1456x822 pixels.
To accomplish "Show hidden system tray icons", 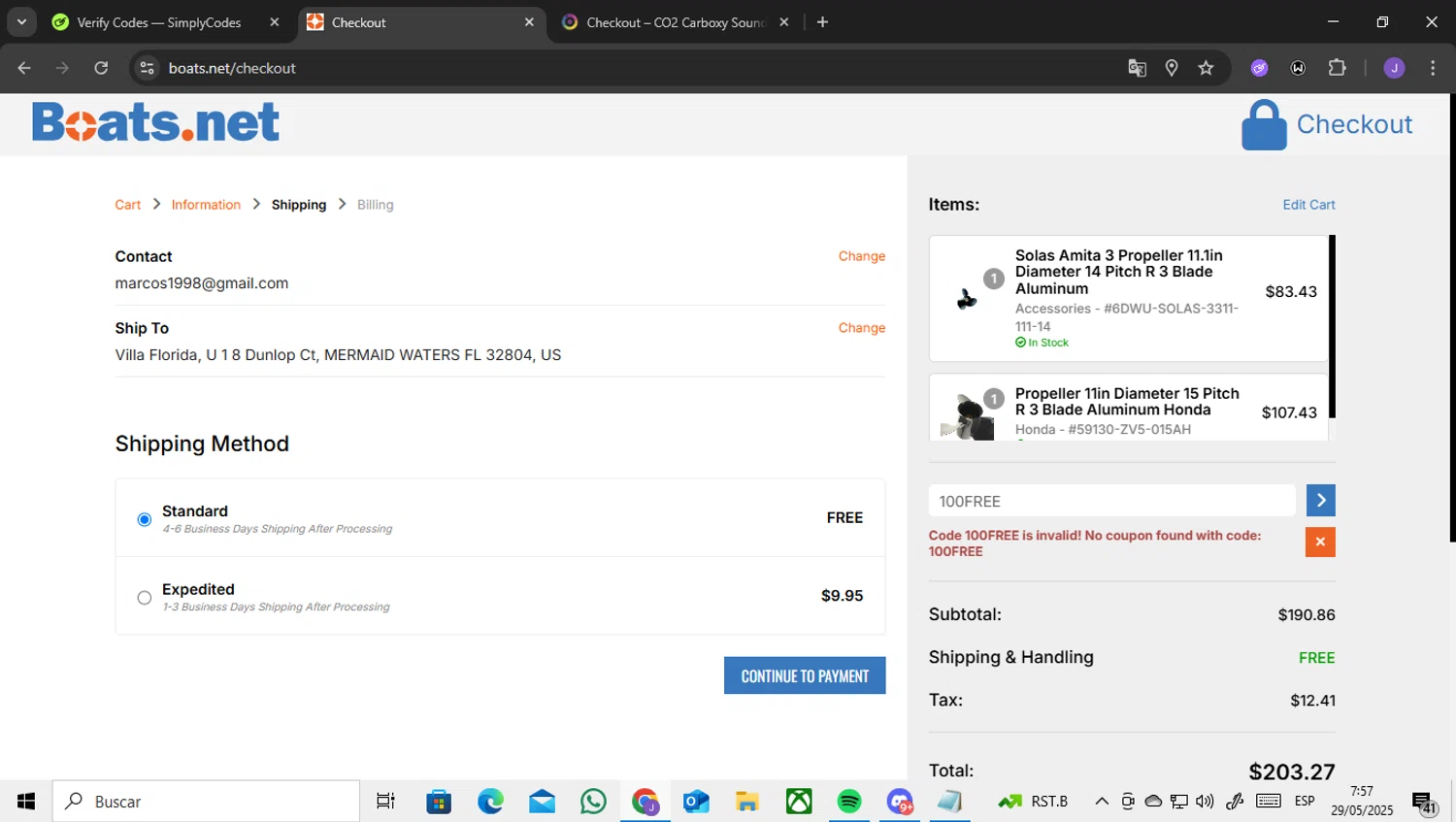I will click(1102, 802).
